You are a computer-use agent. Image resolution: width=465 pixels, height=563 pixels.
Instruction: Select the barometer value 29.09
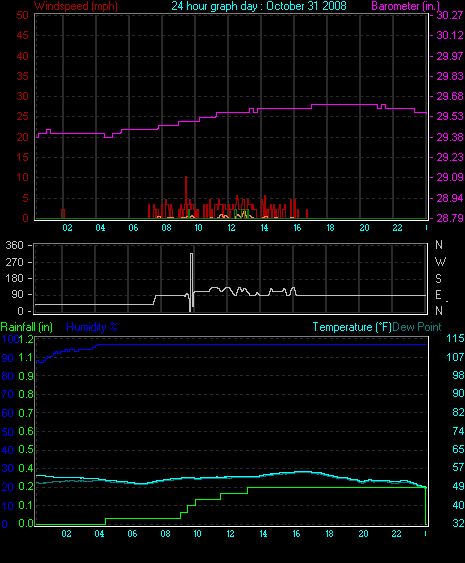(450, 178)
